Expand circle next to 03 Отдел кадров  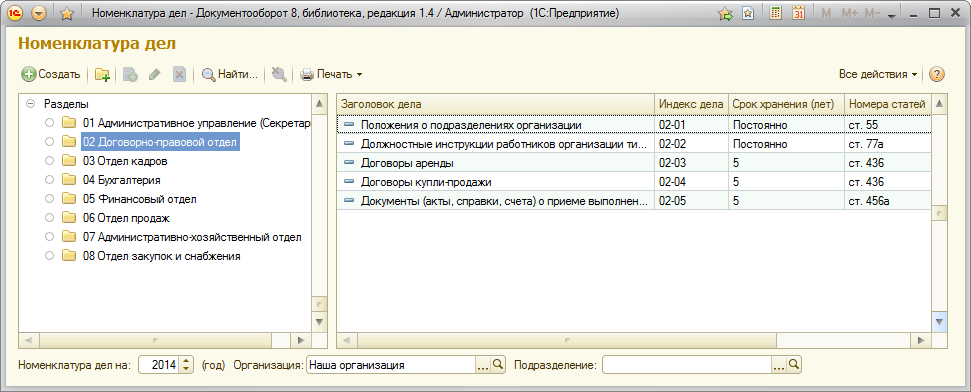[x=50, y=161]
